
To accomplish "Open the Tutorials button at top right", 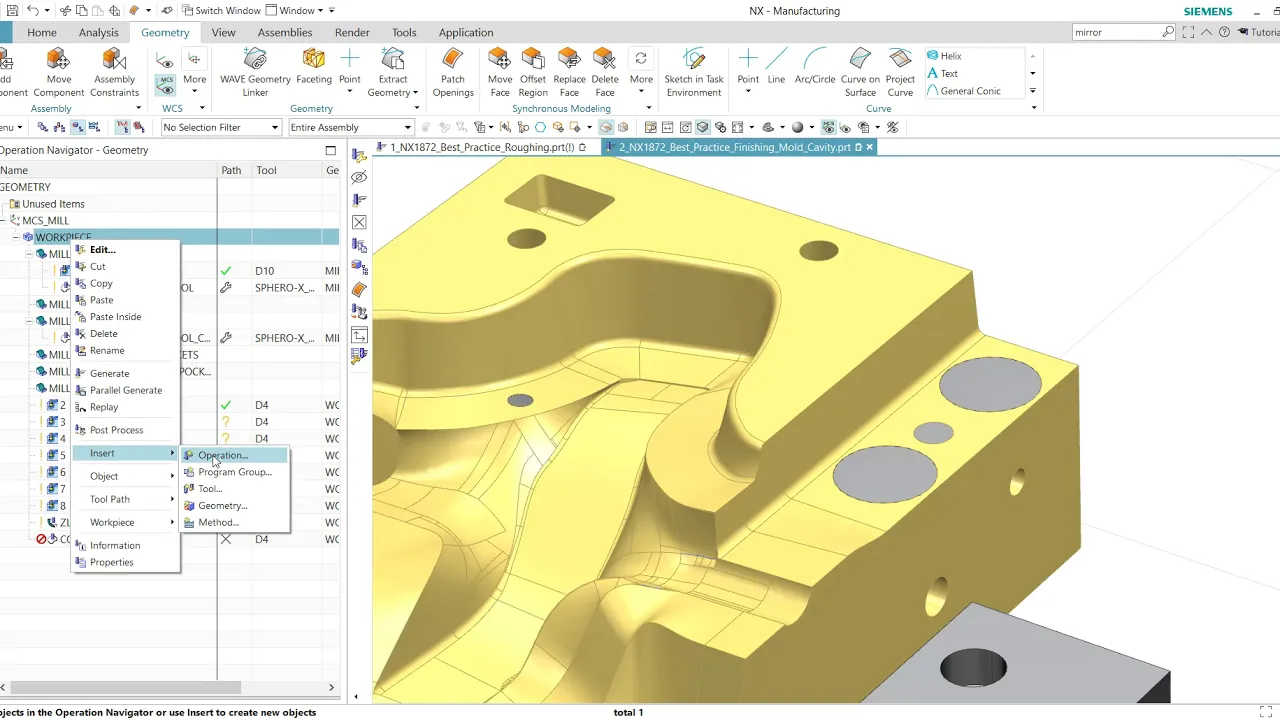I will (x=1258, y=32).
